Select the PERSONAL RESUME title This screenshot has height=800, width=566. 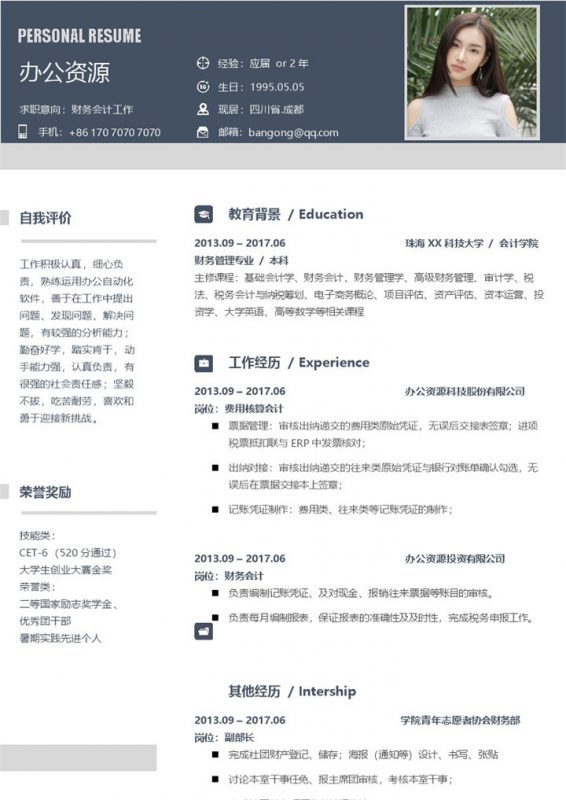click(x=79, y=36)
